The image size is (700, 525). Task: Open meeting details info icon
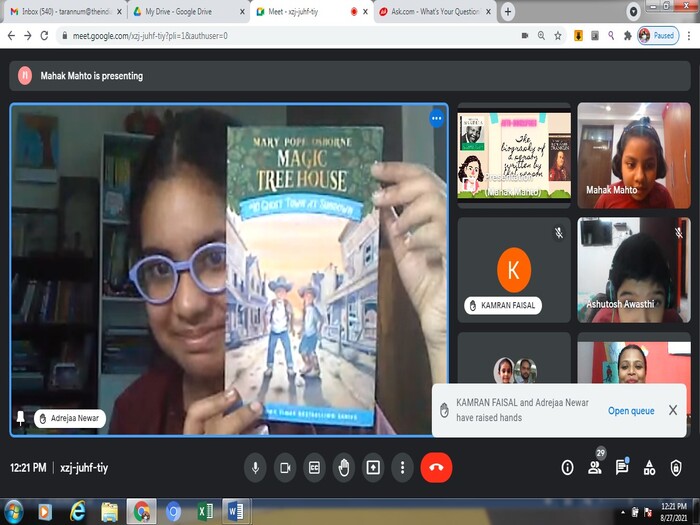coord(567,468)
